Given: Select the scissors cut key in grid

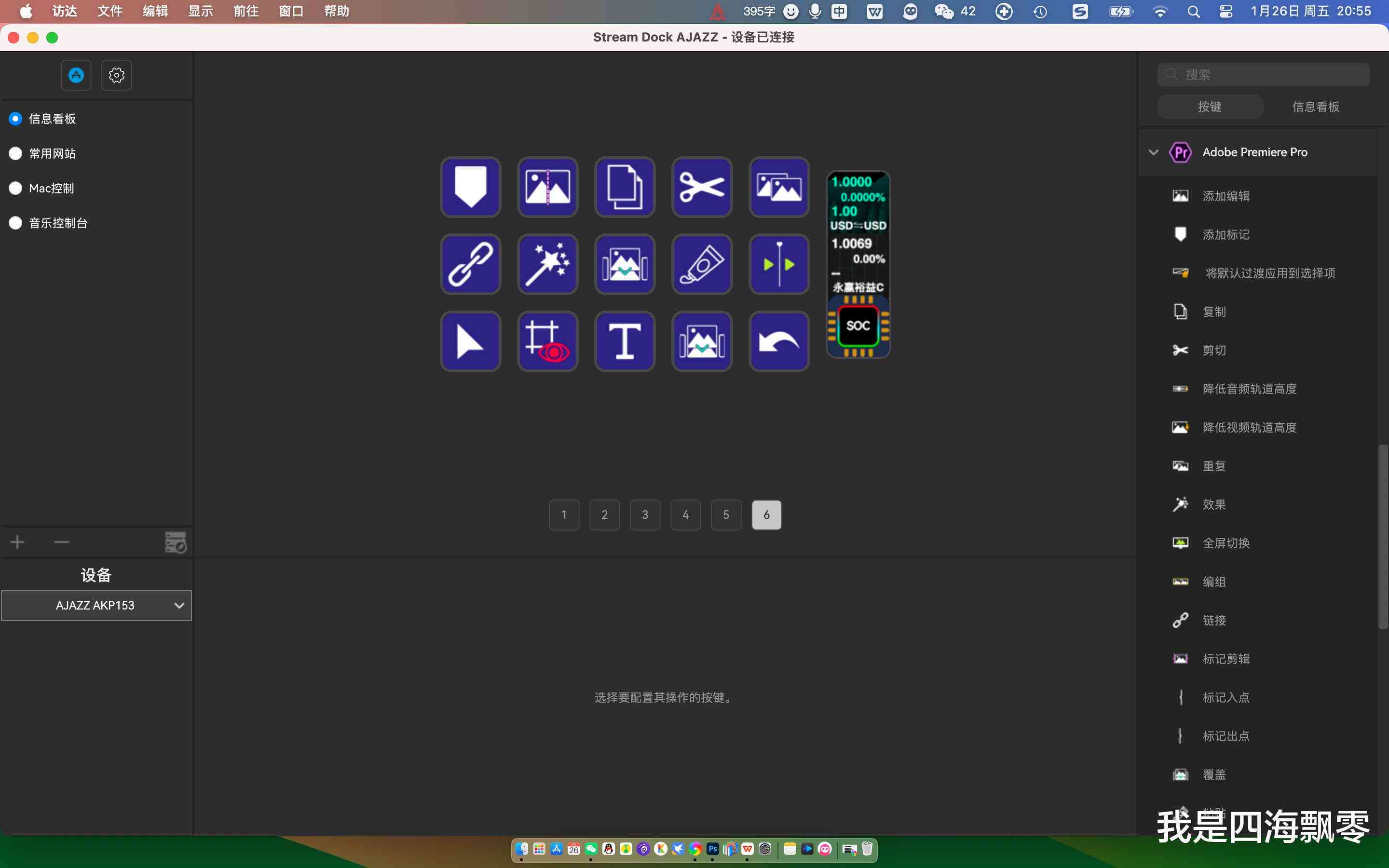Looking at the screenshot, I should pyautogui.click(x=702, y=187).
